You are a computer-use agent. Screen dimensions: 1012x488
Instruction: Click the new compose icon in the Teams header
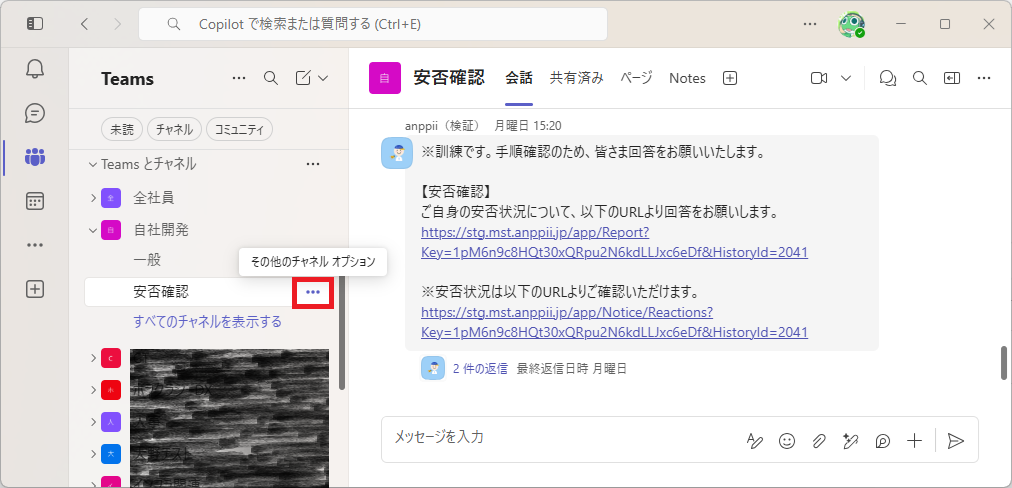point(303,78)
